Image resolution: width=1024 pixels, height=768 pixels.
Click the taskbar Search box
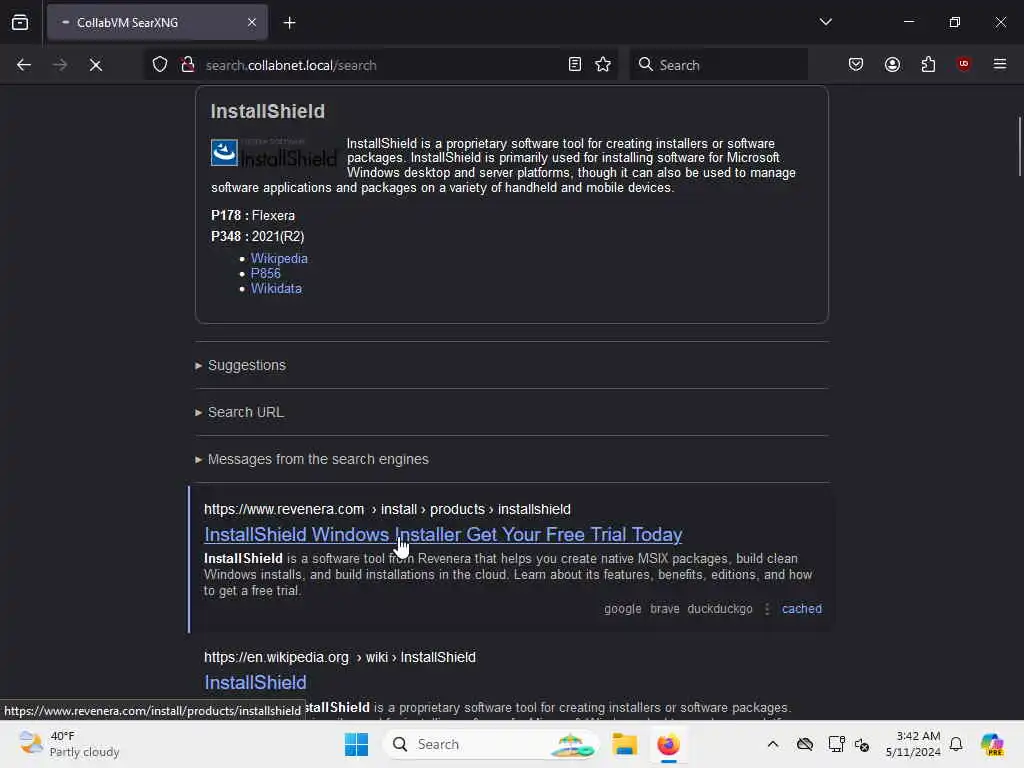pyautogui.click(x=492, y=744)
